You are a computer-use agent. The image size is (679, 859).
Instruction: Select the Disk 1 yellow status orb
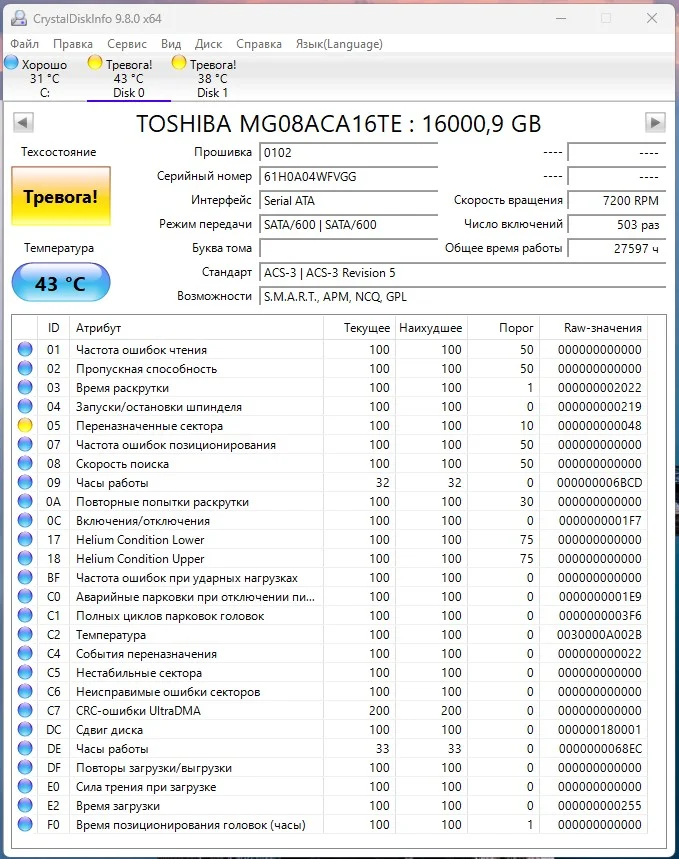(x=179, y=63)
